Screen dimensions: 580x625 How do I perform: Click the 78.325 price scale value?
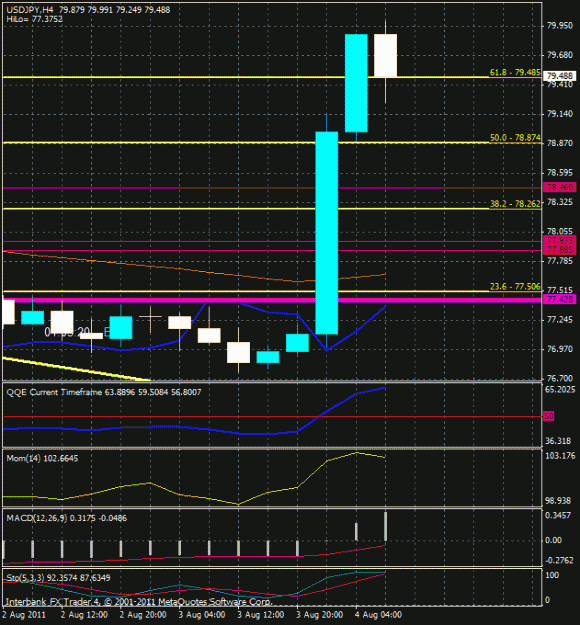pos(560,202)
